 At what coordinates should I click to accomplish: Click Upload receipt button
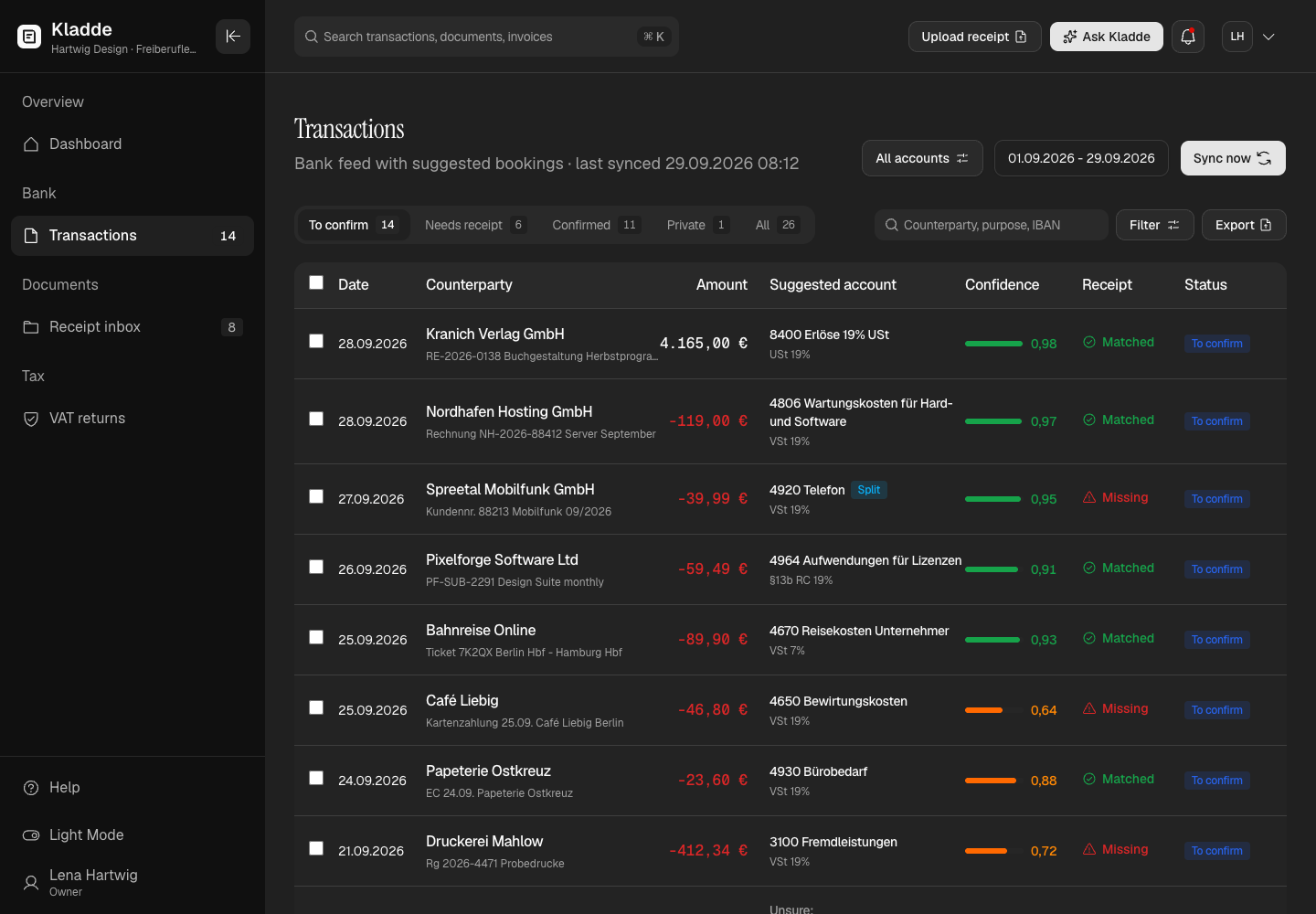pos(974,37)
